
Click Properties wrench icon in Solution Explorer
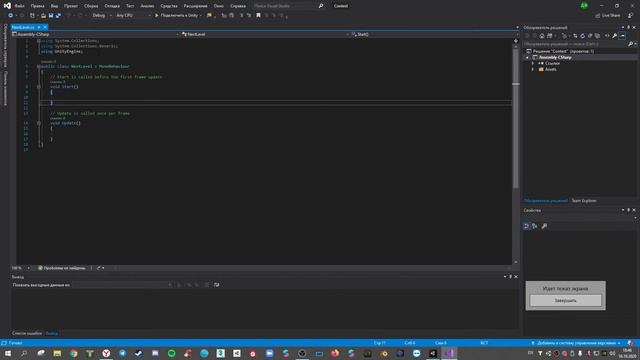[x=614, y=36]
